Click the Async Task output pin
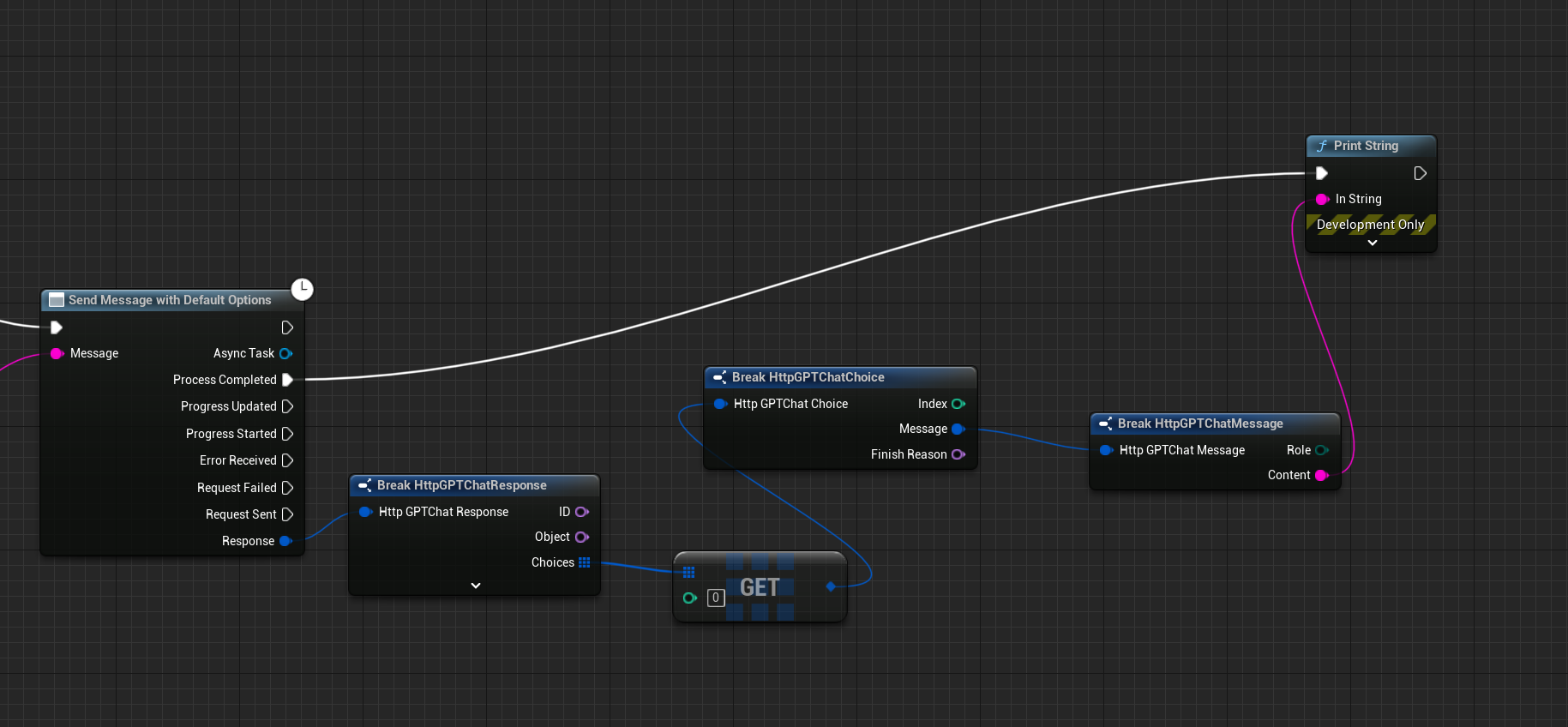The width and height of the screenshot is (1568, 727). pos(285,353)
